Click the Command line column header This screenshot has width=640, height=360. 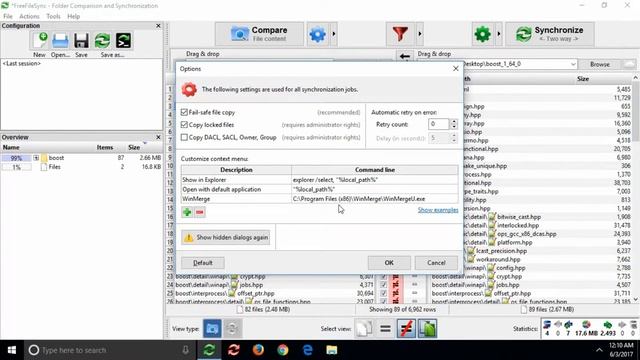click(x=375, y=170)
